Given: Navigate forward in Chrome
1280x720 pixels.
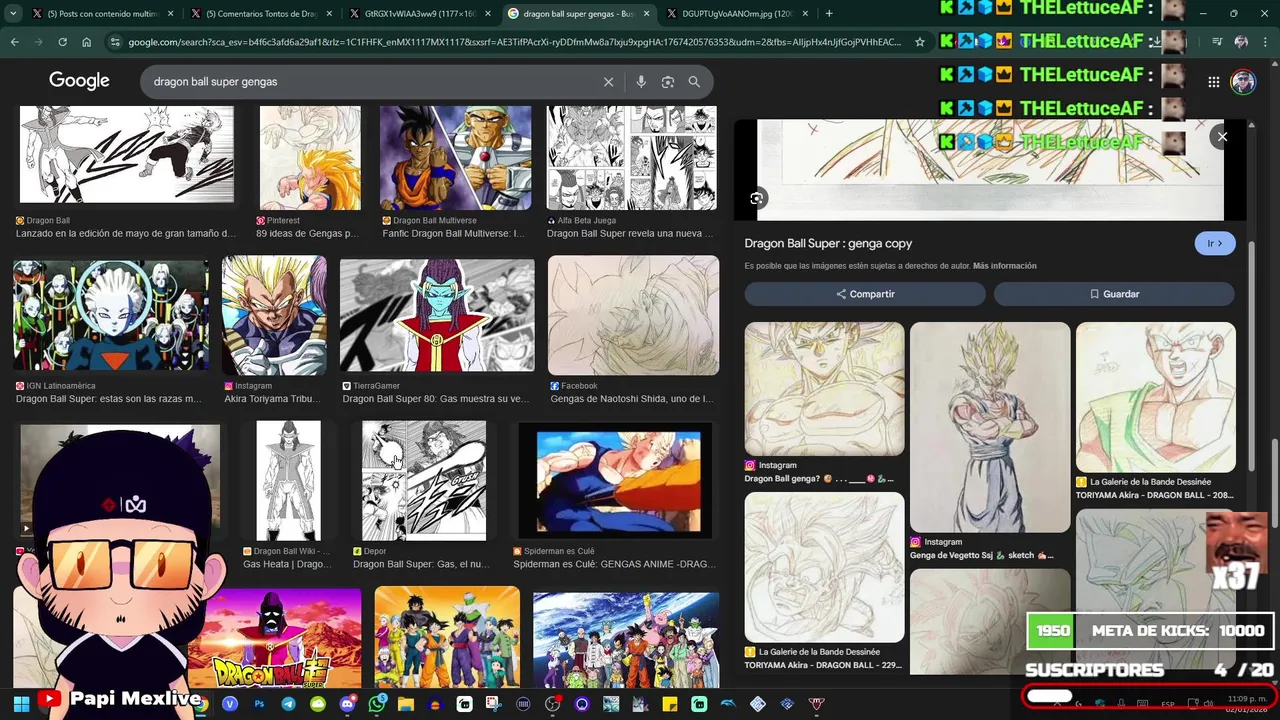Looking at the screenshot, I should pos(38,42).
